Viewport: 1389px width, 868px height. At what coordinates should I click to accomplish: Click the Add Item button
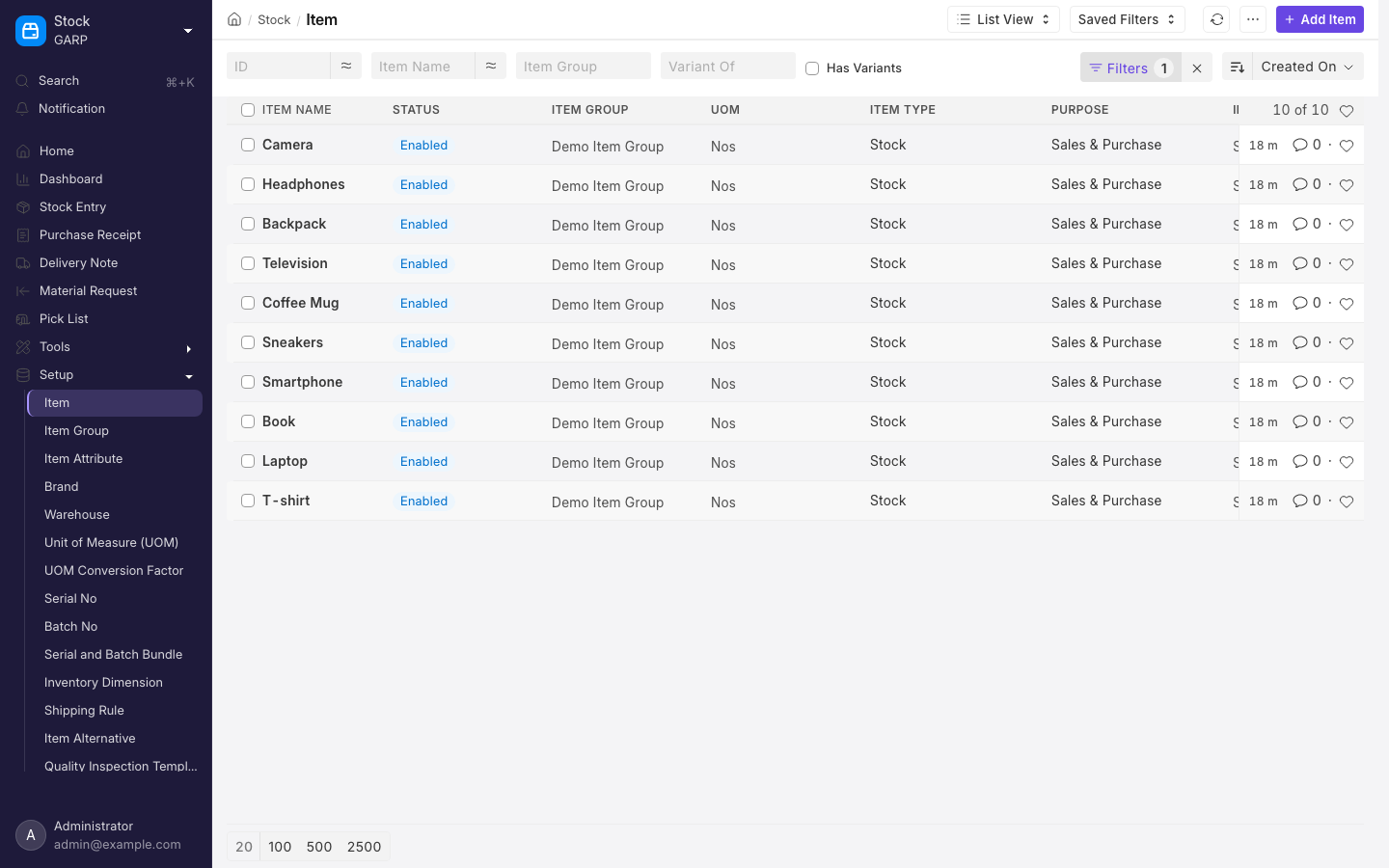click(x=1320, y=19)
